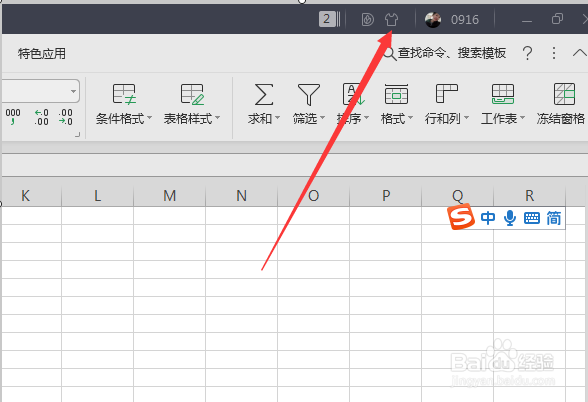Expand the 表格样式 dropdown arrow
Image resolution: width=588 pixels, height=402 pixels.
pos(218,118)
